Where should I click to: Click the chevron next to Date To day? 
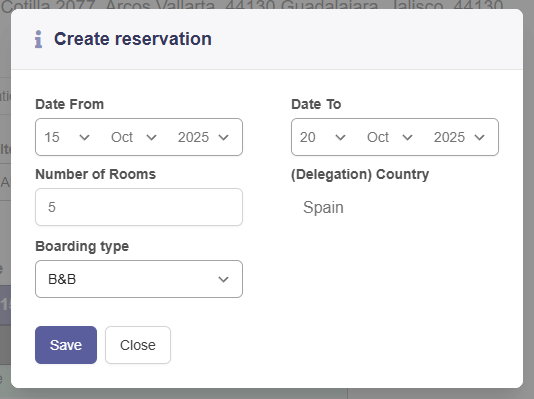pyautogui.click(x=340, y=138)
